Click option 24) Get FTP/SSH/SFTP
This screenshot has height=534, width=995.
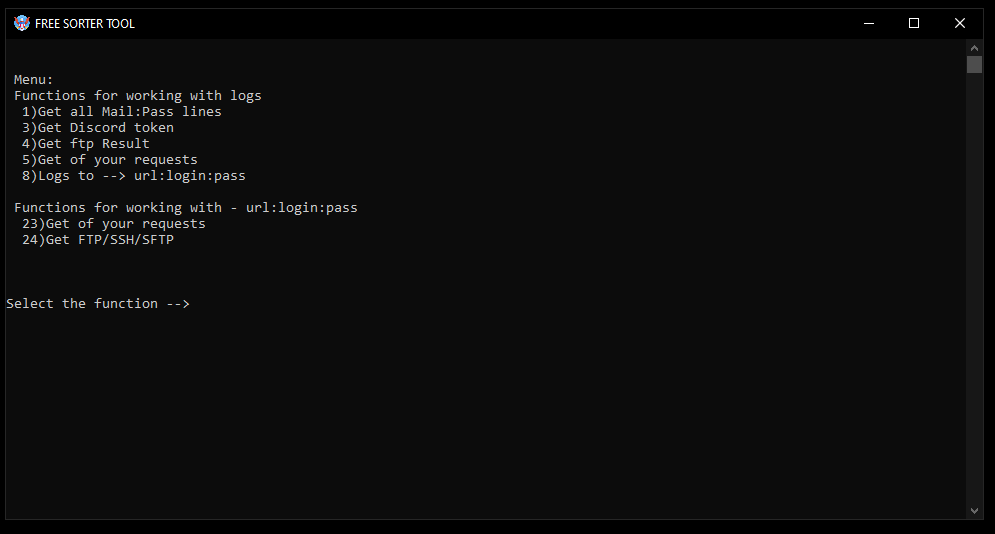(x=98, y=240)
